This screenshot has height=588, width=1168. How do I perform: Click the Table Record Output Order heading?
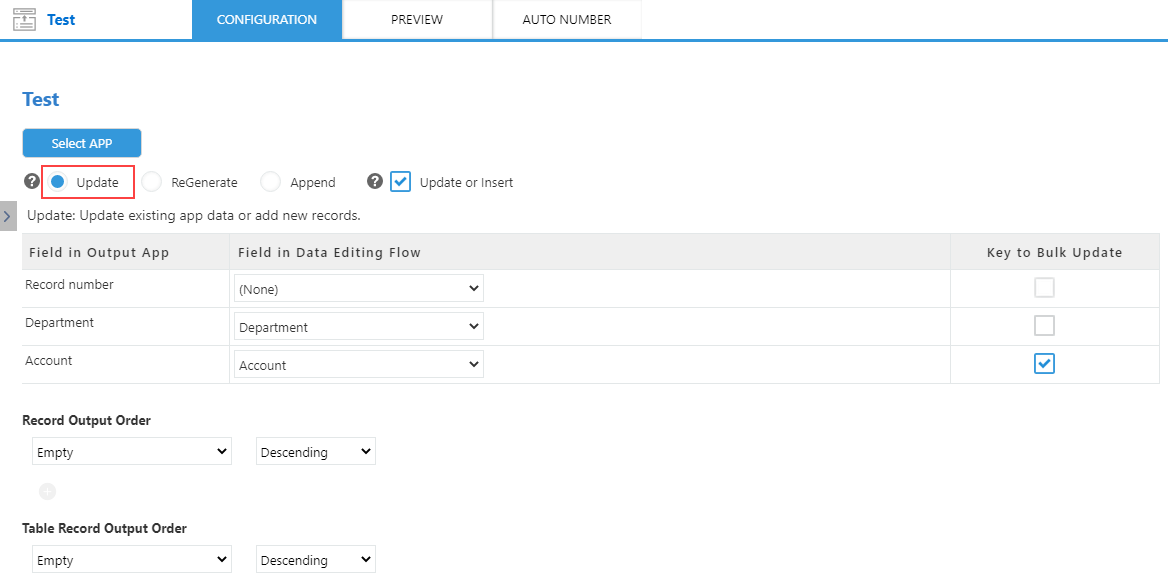[104, 528]
